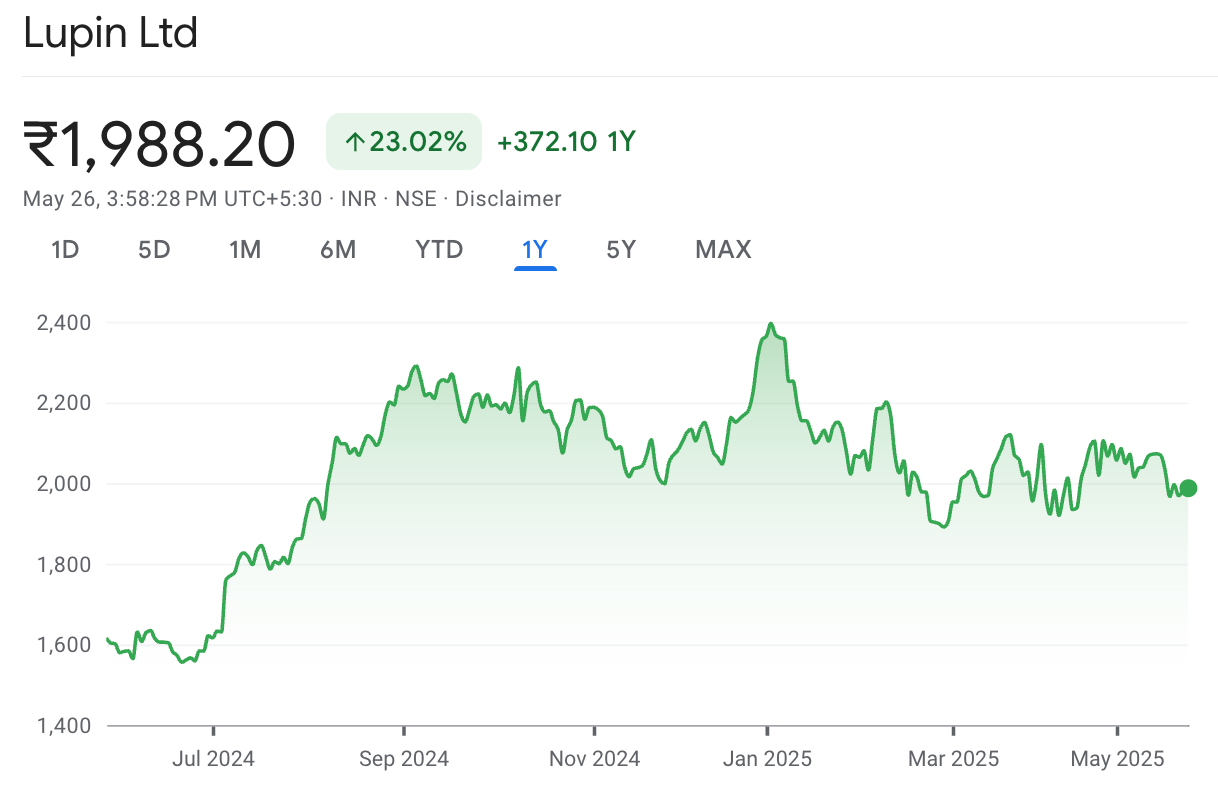1218x792 pixels.
Task: Open the YTD chart view
Action: pyautogui.click(x=439, y=249)
